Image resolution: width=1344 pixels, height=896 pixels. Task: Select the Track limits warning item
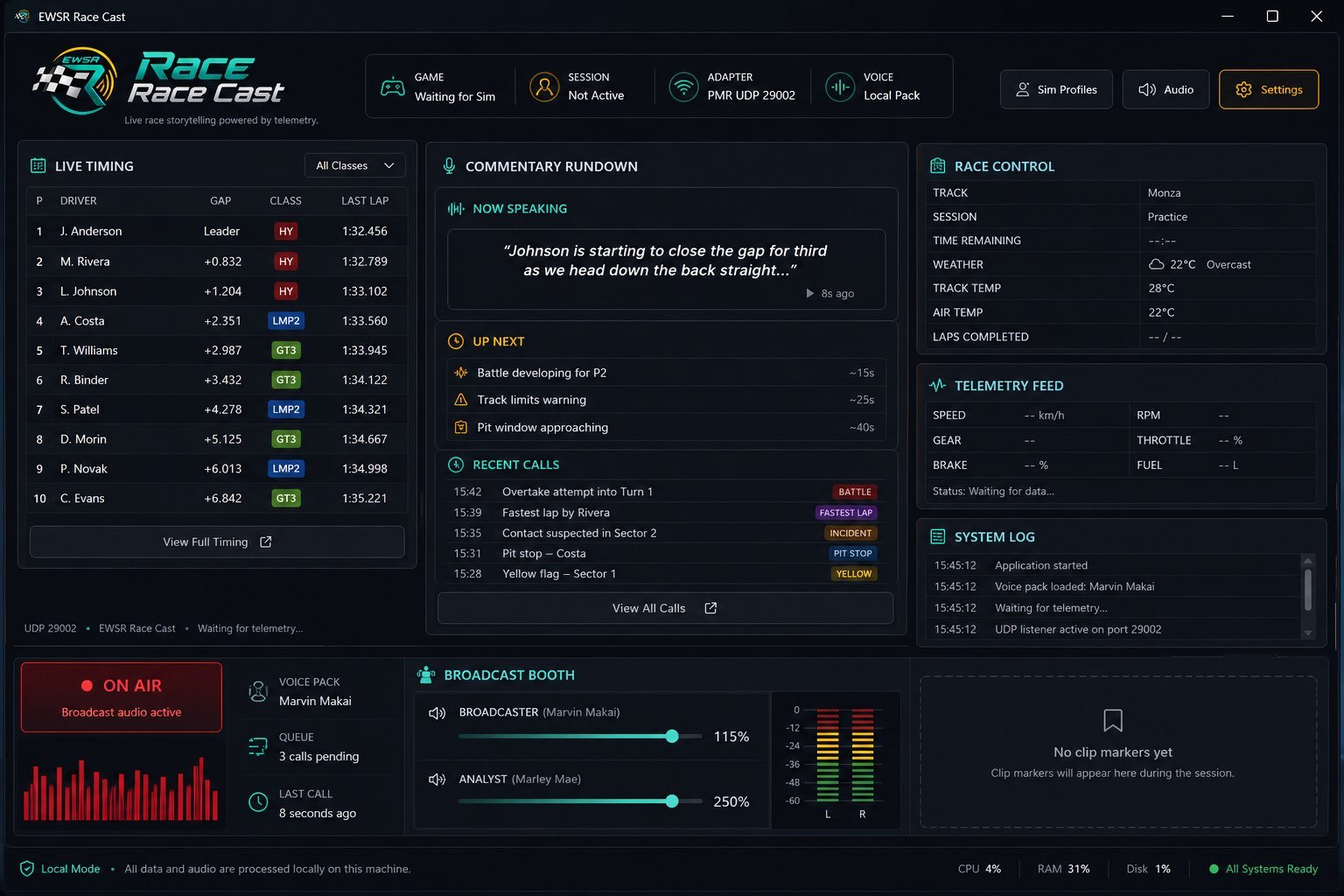click(666, 400)
